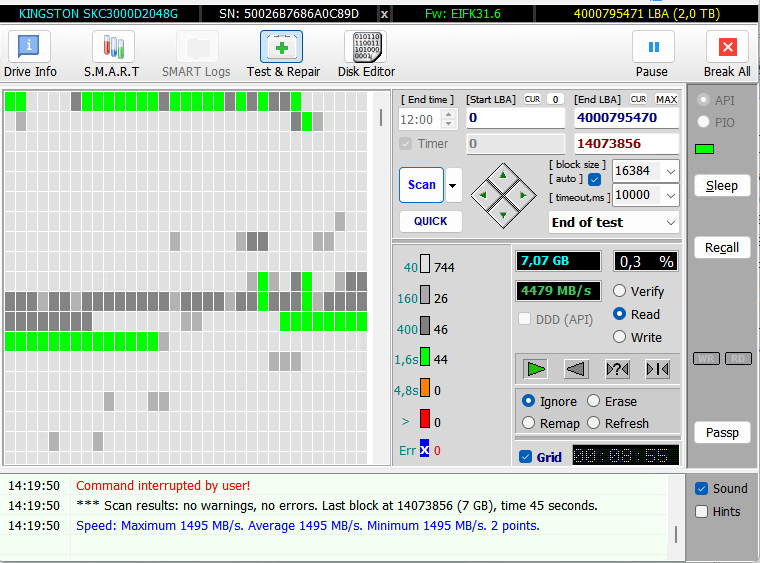Click the green status indicator under PIO
This screenshot has height=563, width=760.
(x=704, y=149)
